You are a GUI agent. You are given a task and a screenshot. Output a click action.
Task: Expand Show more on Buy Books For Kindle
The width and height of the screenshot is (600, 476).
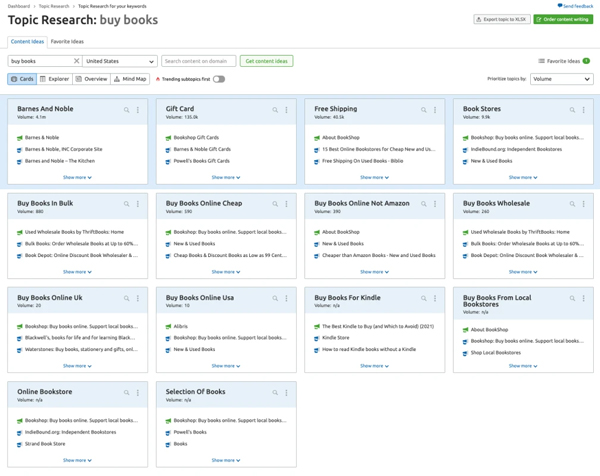[x=374, y=366]
